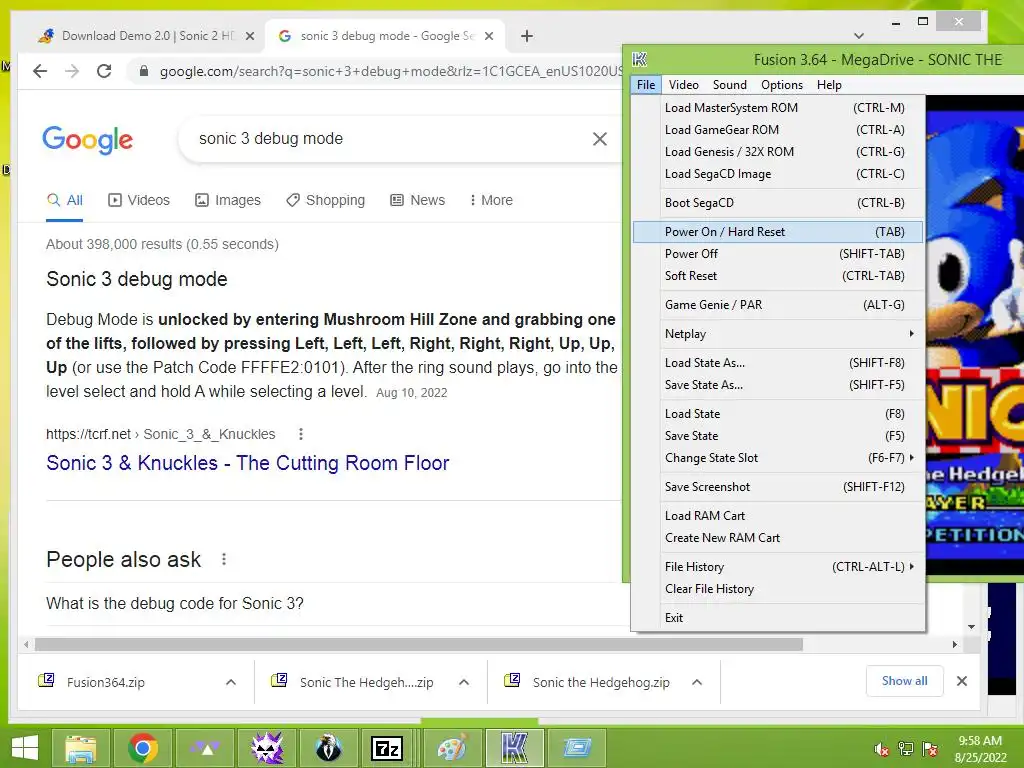Select Load MasterSystem ROM
Image resolution: width=1024 pixels, height=768 pixels.
(x=778, y=108)
